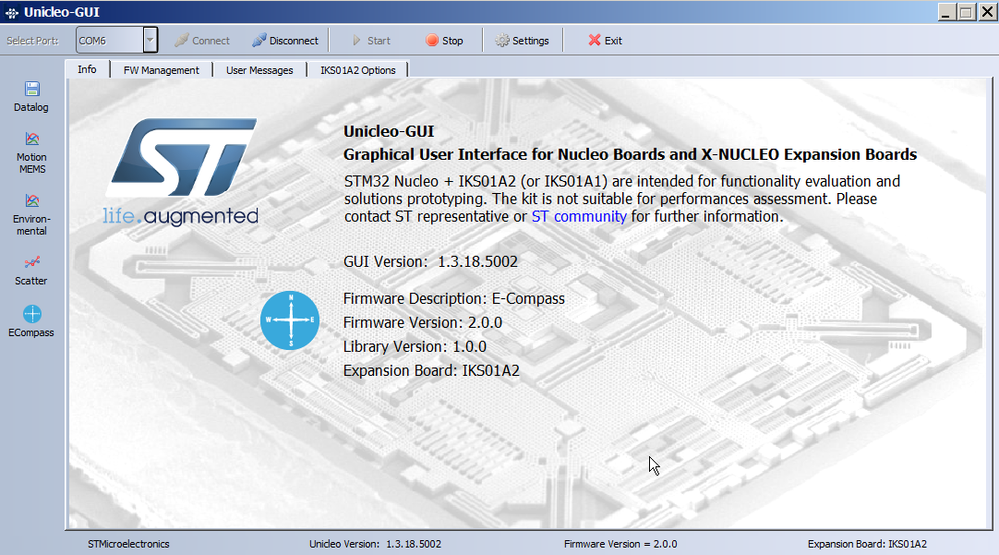
Task: Click the COM6 port selection field
Action: pos(110,40)
